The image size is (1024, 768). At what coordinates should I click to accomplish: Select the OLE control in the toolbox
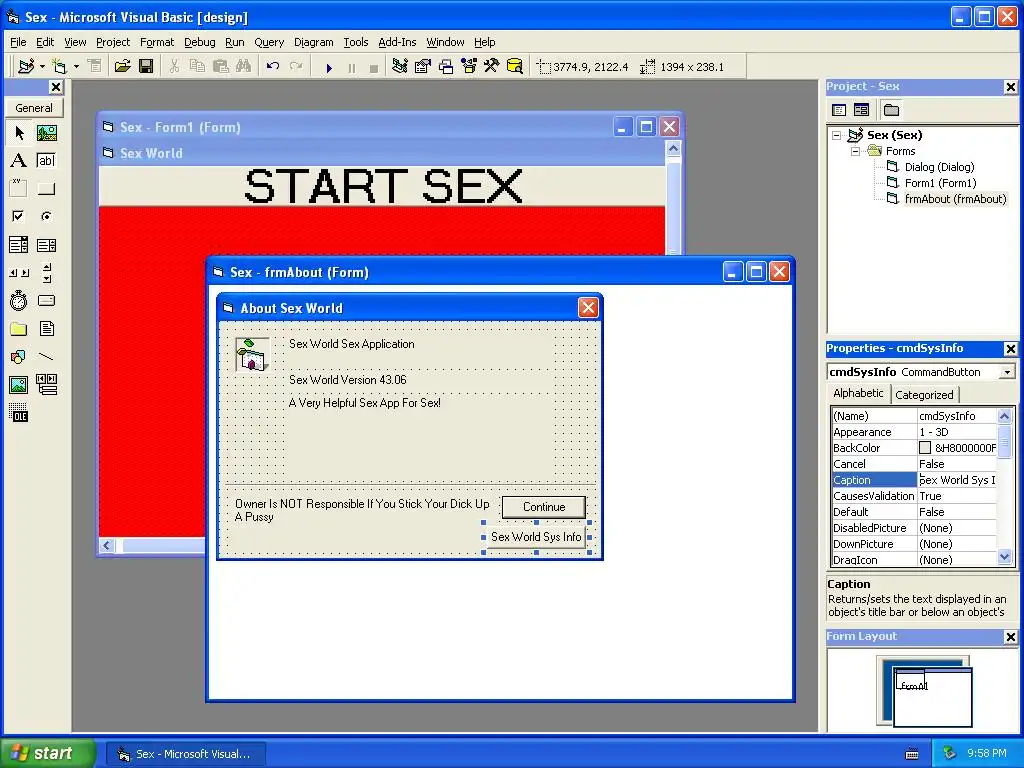19,413
